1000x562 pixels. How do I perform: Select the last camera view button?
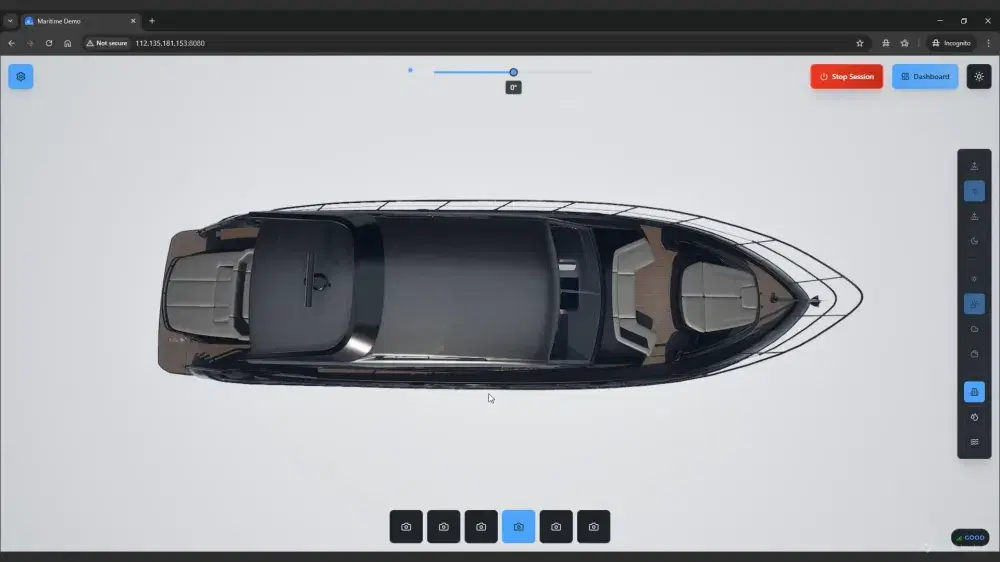(x=594, y=527)
